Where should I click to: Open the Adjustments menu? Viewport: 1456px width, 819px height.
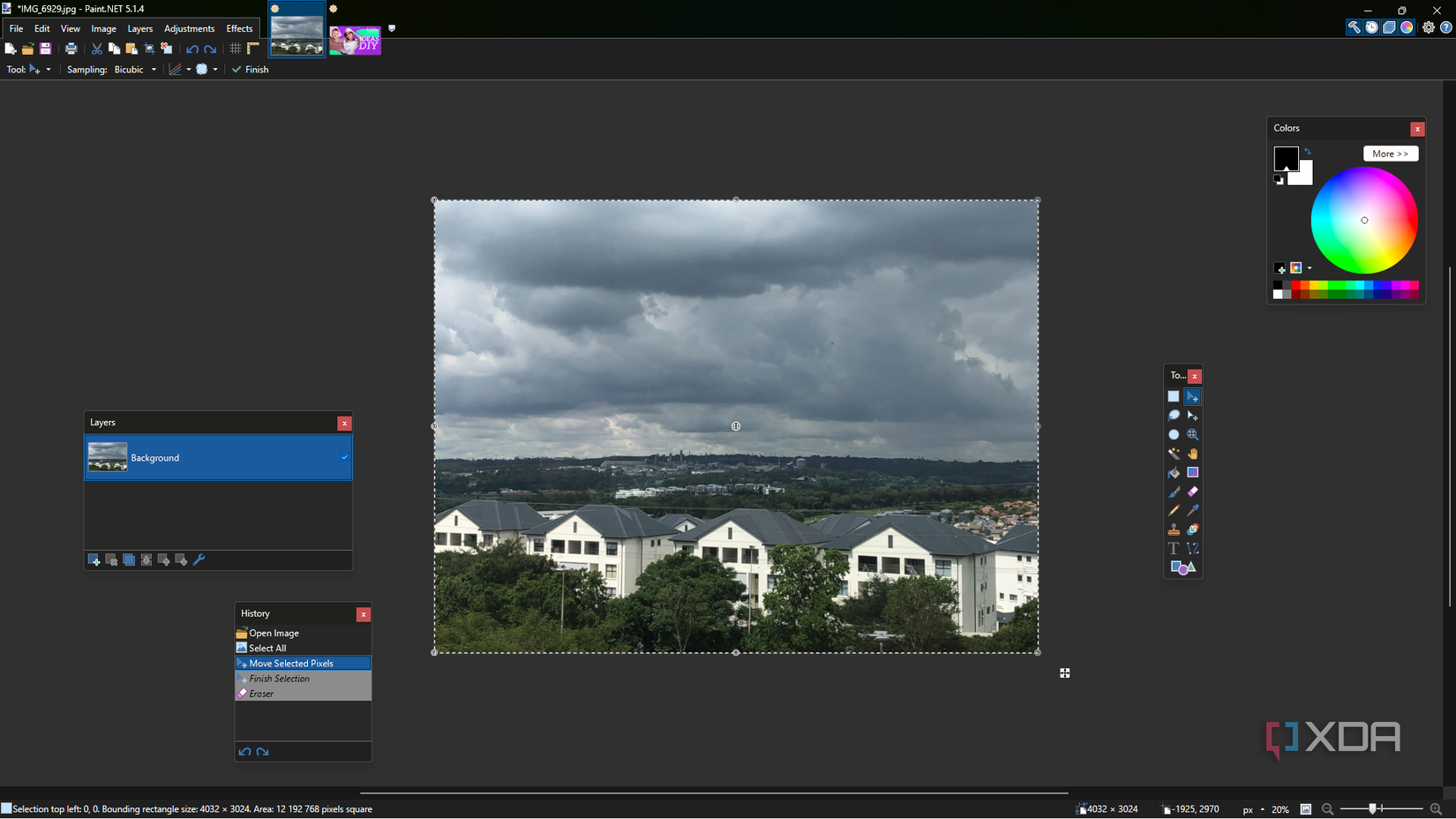[189, 28]
